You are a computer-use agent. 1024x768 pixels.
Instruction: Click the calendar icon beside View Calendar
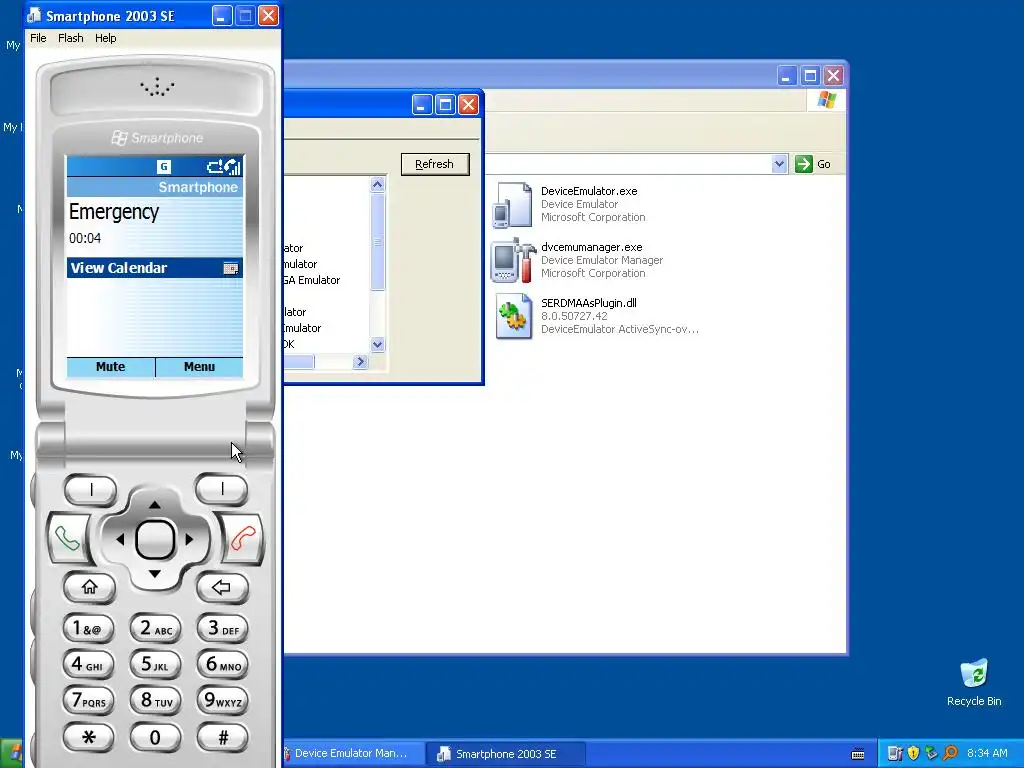tap(231, 268)
